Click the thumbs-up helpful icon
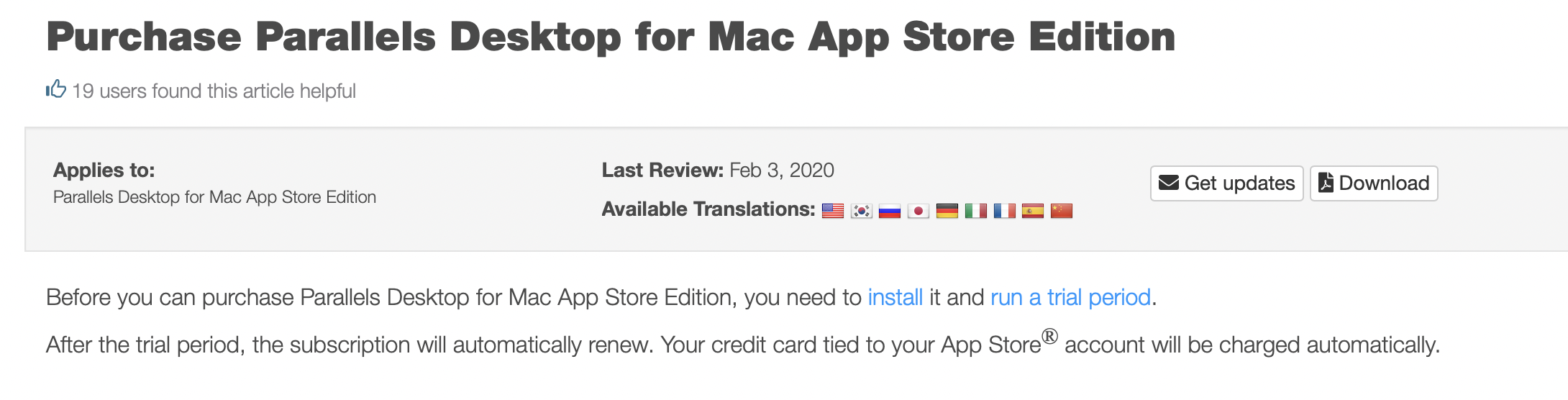This screenshot has height=400, width=1568. [x=56, y=89]
